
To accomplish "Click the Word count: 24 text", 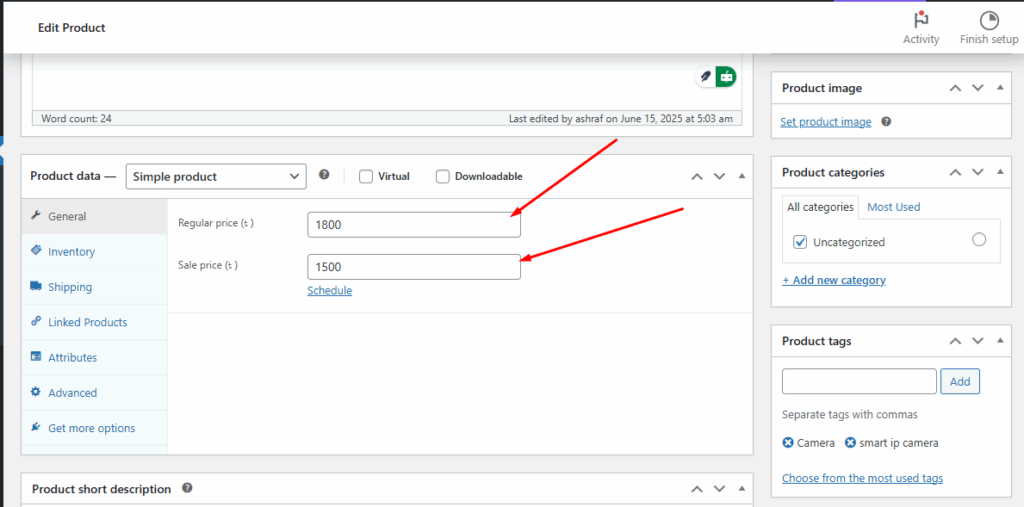I will tap(76, 119).
